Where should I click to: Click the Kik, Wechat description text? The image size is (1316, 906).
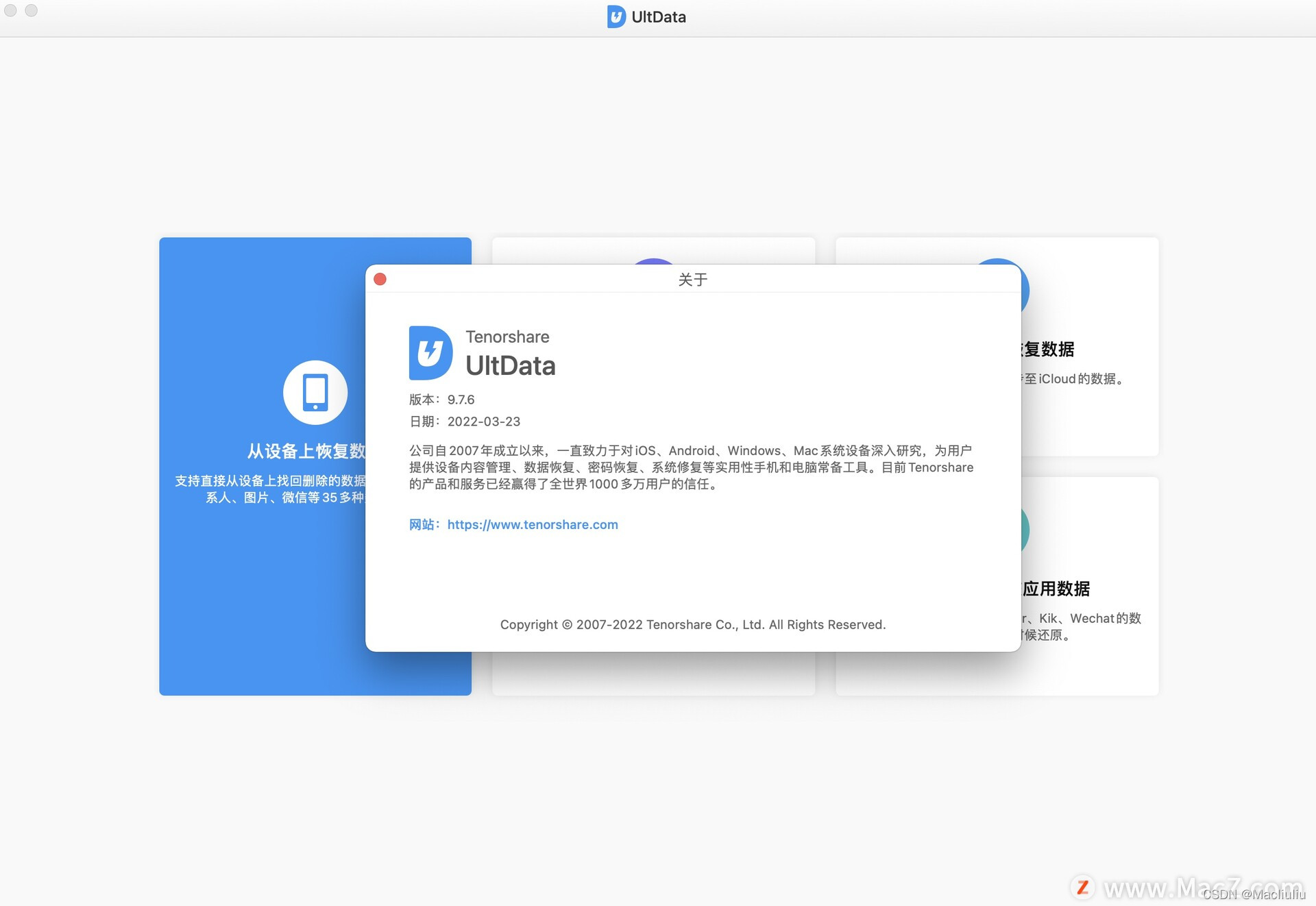point(1082,626)
